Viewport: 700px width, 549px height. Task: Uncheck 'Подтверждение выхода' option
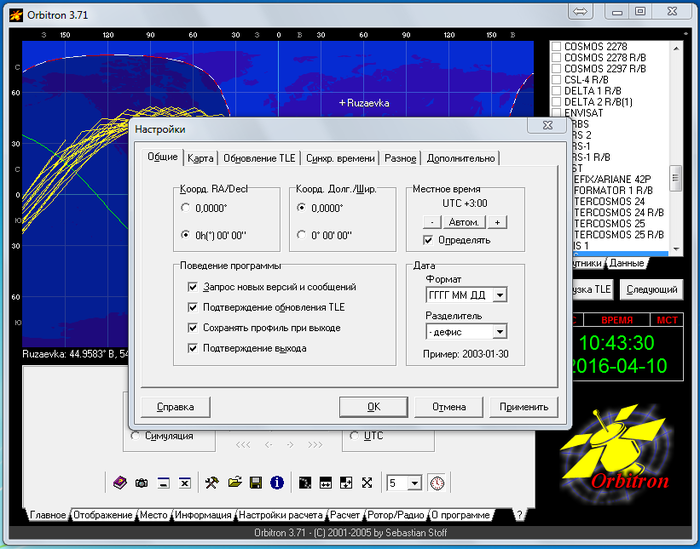click(193, 348)
